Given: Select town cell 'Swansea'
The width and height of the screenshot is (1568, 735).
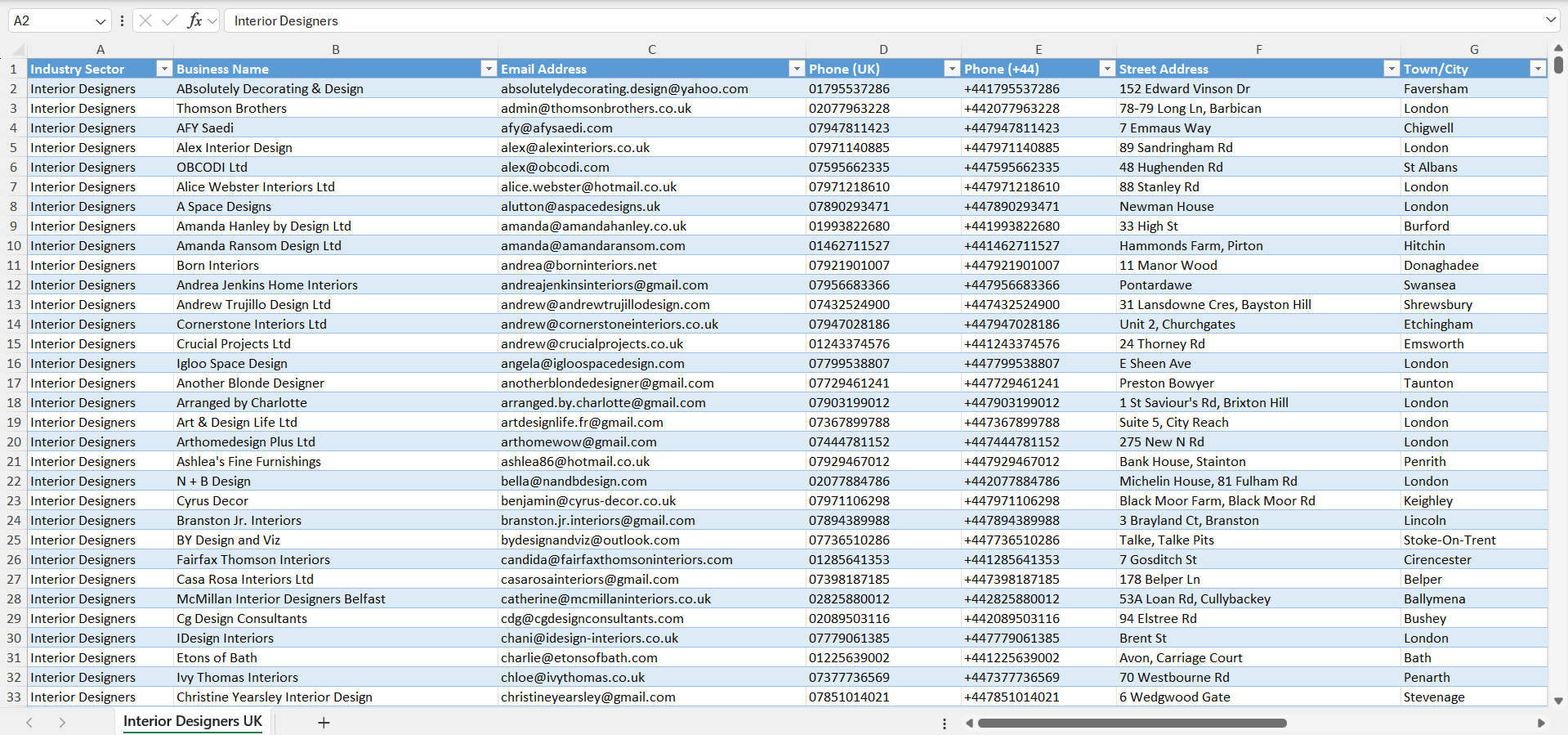Looking at the screenshot, I should point(1474,285).
